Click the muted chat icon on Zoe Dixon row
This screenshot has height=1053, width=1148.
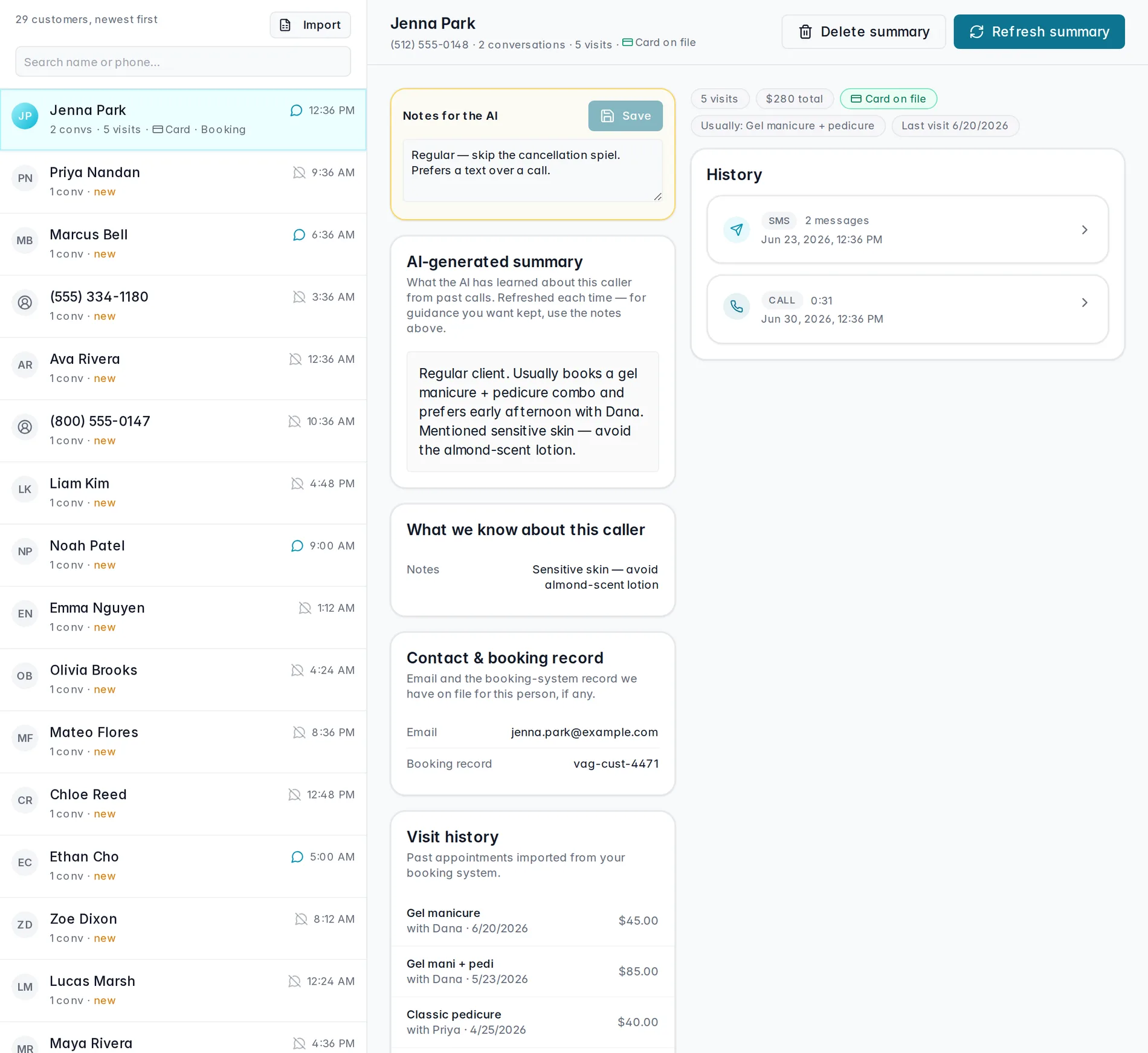click(301, 920)
